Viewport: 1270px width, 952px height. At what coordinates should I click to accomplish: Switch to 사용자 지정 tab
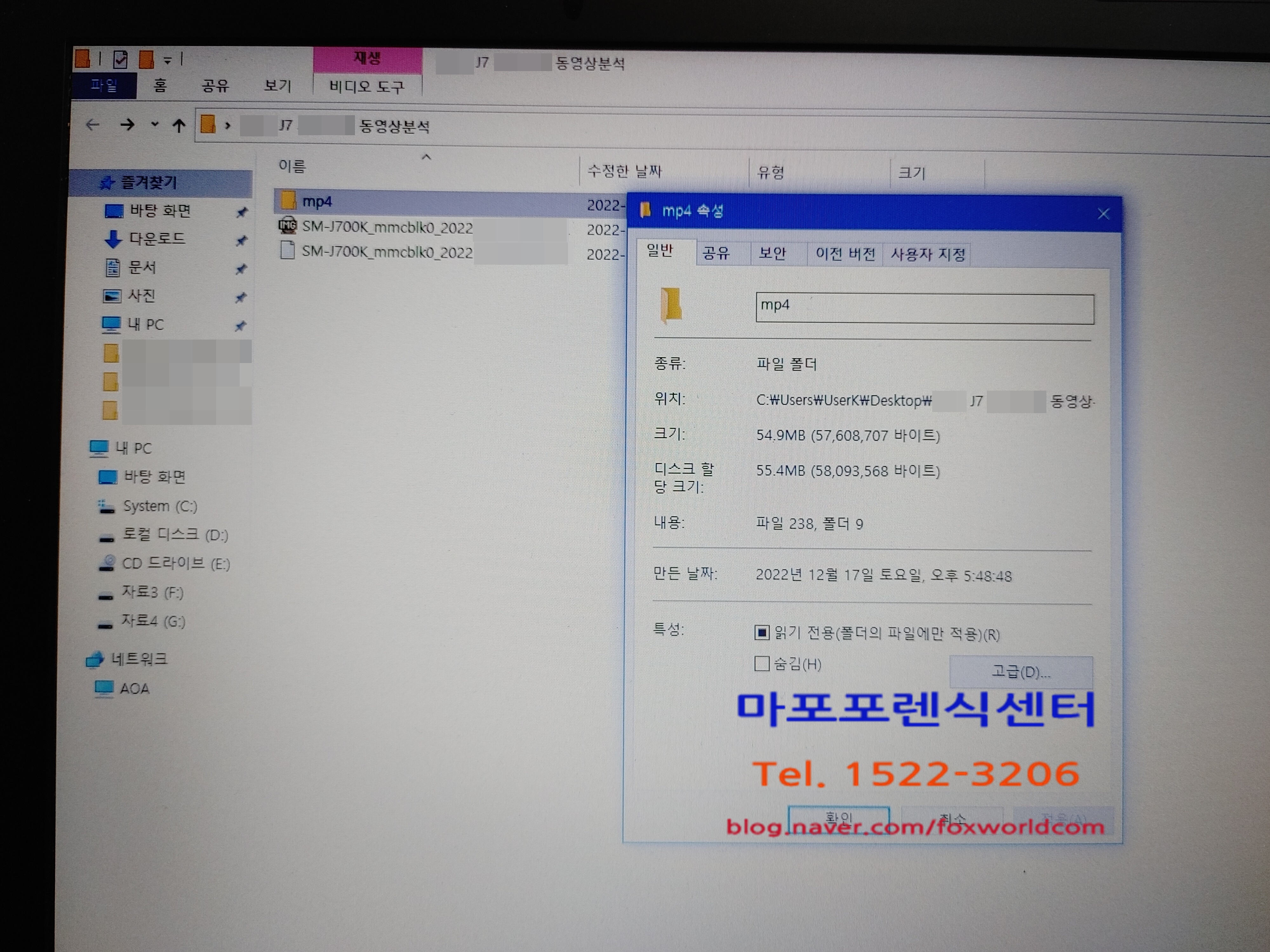coord(928,254)
